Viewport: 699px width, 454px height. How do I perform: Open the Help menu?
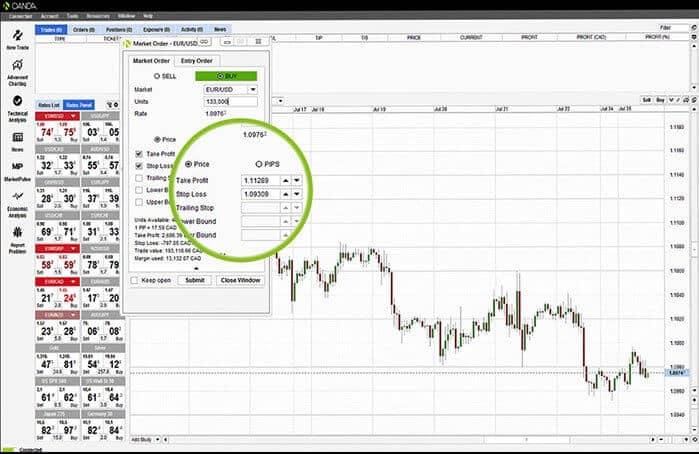[x=148, y=16]
